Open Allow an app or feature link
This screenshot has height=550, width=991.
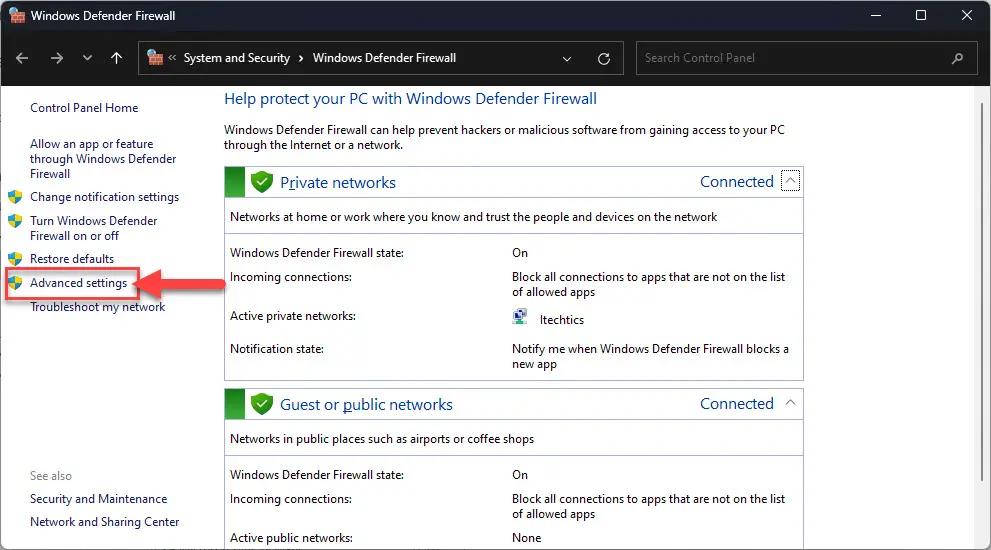[103, 159]
